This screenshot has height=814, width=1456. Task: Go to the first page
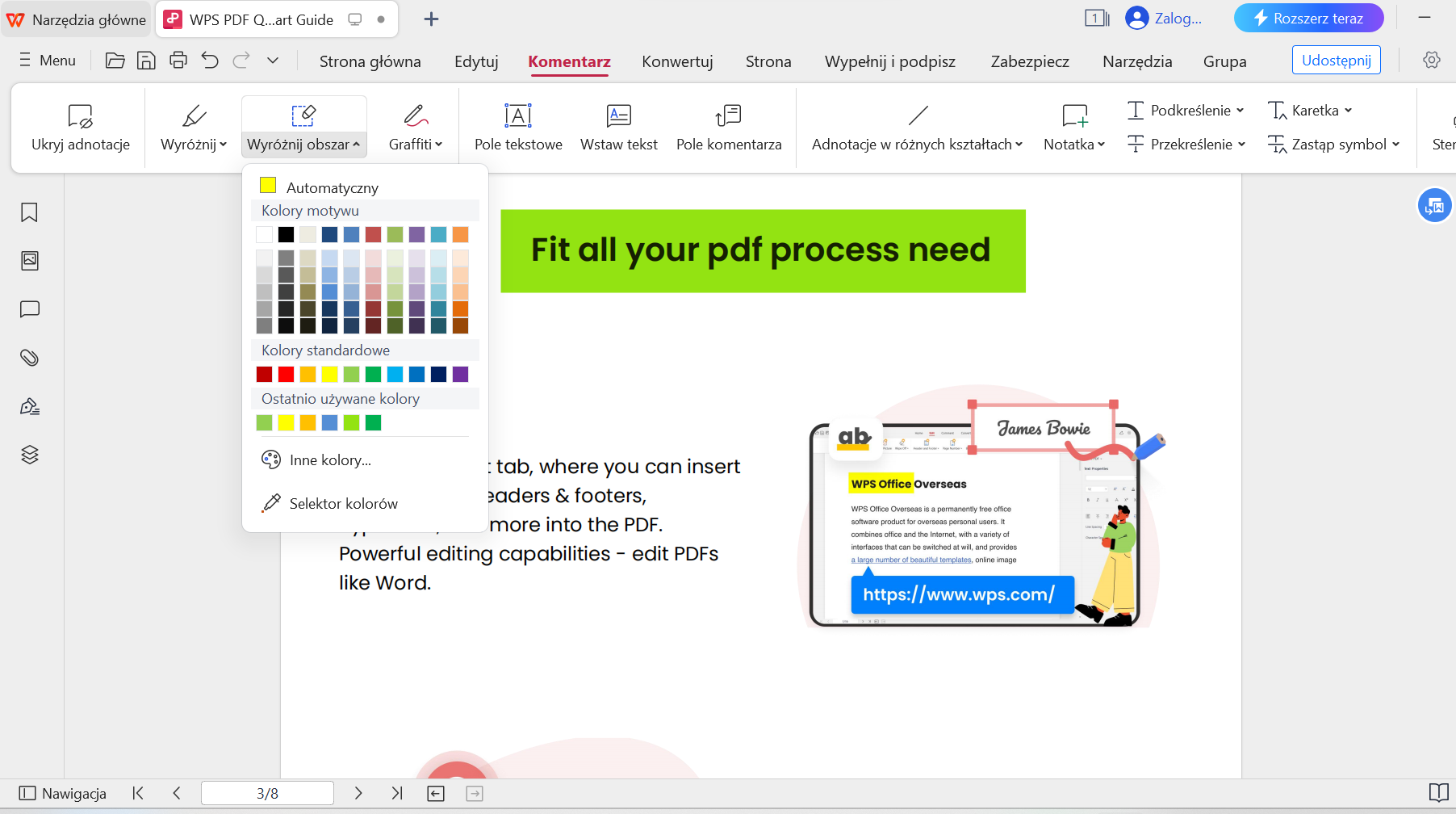[x=138, y=794]
